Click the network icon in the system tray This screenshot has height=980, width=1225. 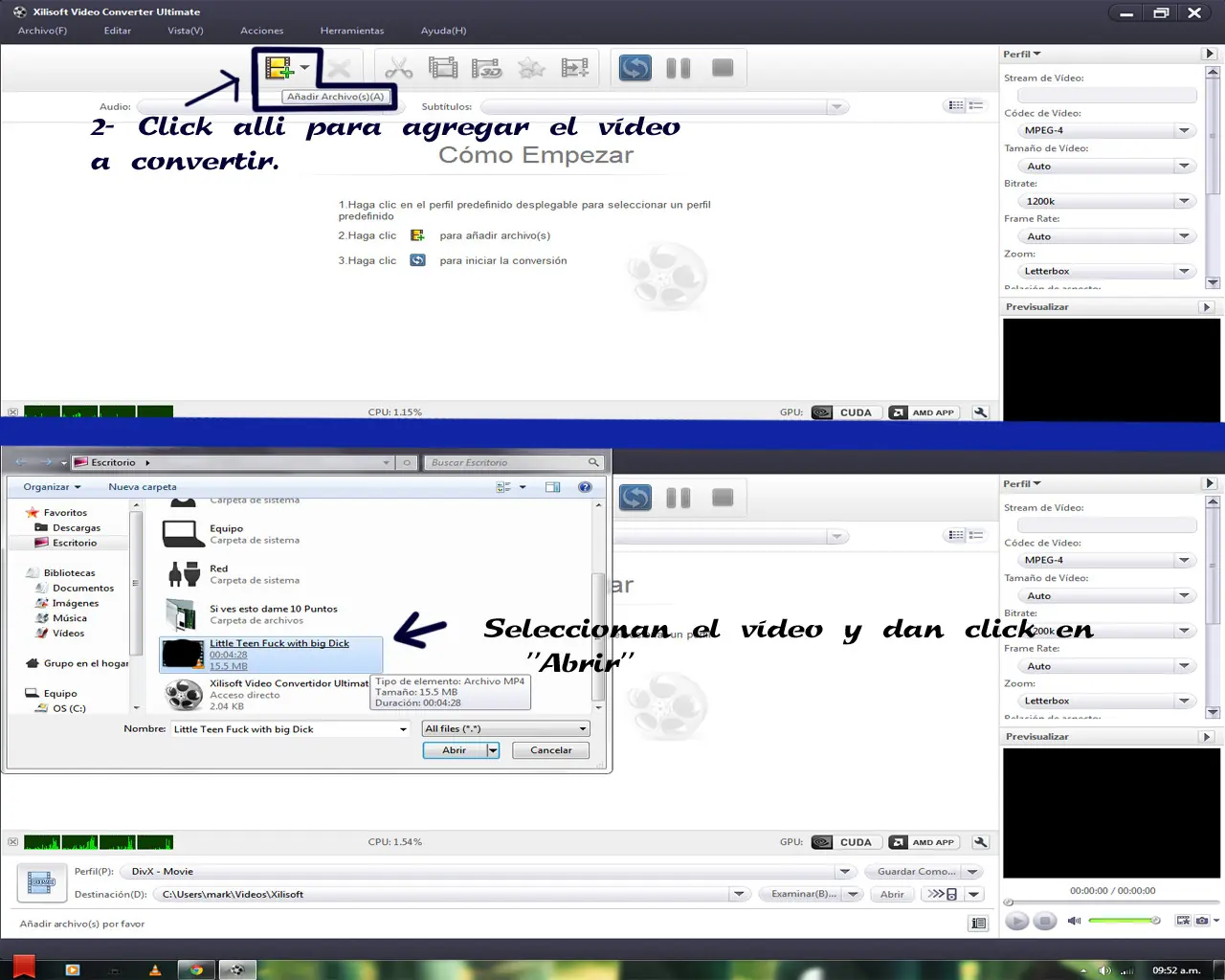click(x=1126, y=970)
